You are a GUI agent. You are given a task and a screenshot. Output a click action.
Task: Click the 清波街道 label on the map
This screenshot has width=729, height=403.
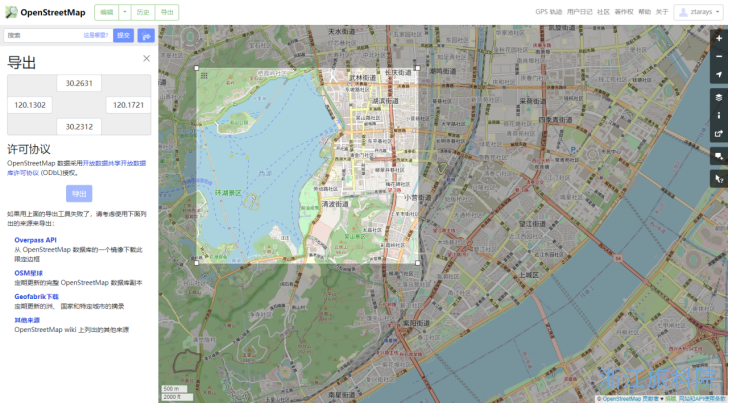pyautogui.click(x=335, y=204)
